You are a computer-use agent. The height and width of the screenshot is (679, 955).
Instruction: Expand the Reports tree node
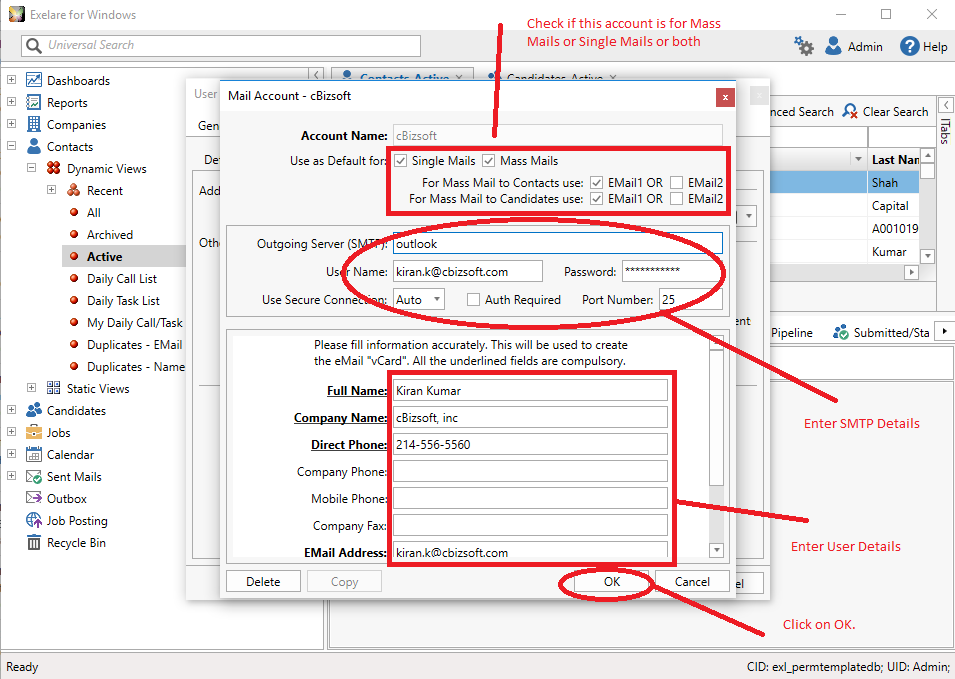tap(12, 102)
